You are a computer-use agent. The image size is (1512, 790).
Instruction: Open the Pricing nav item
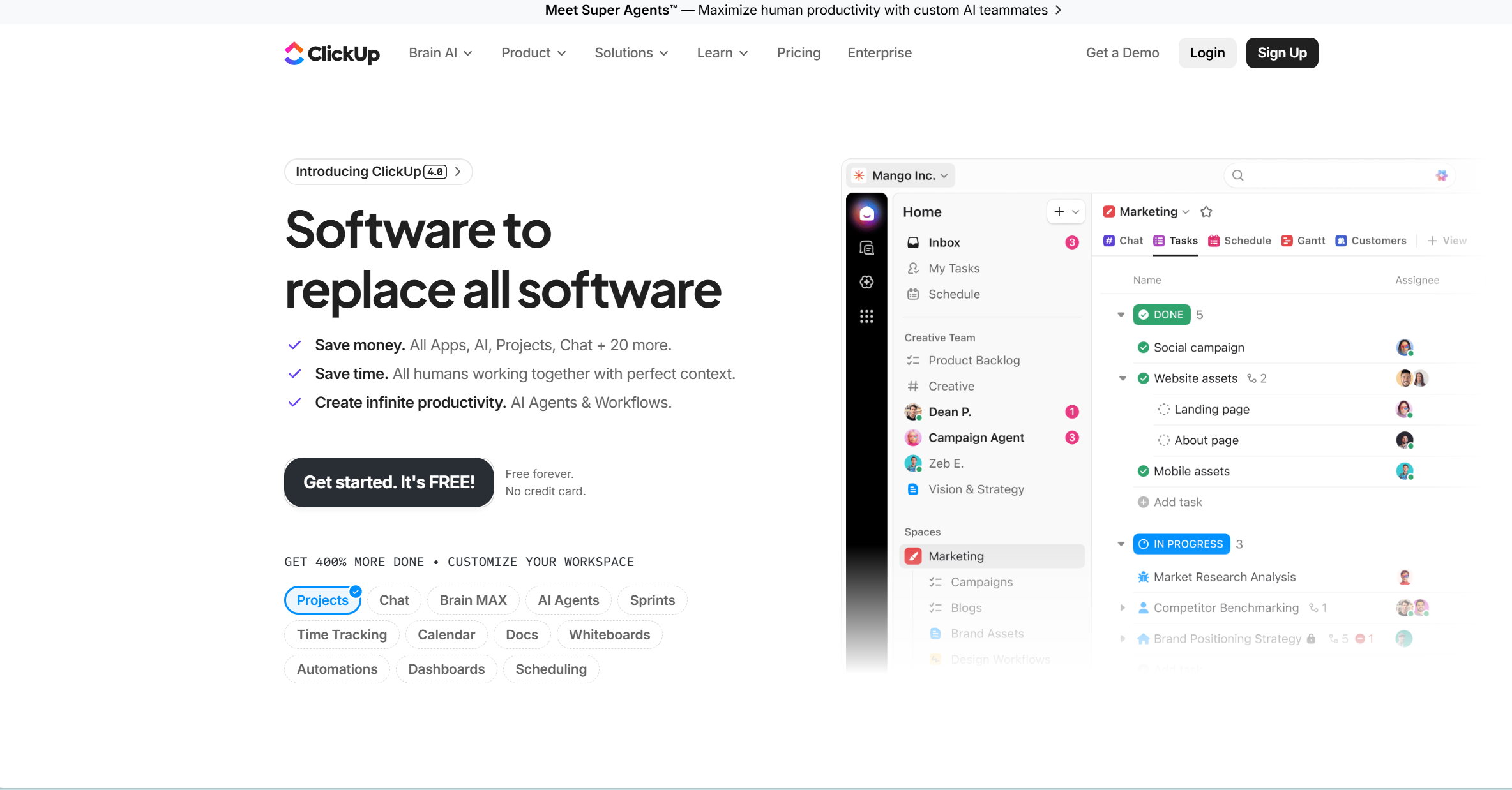[799, 53]
